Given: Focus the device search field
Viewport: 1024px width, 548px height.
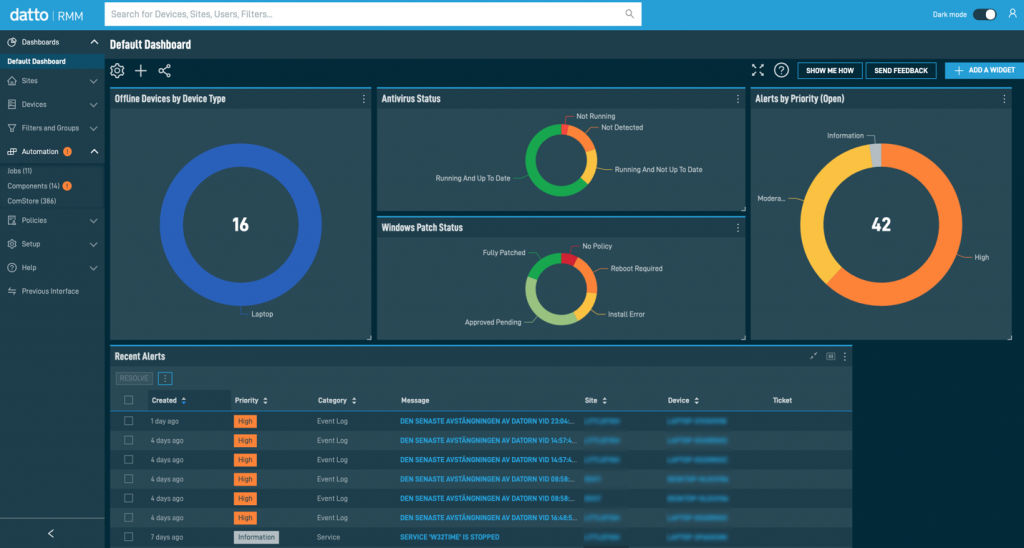Looking at the screenshot, I should [372, 14].
